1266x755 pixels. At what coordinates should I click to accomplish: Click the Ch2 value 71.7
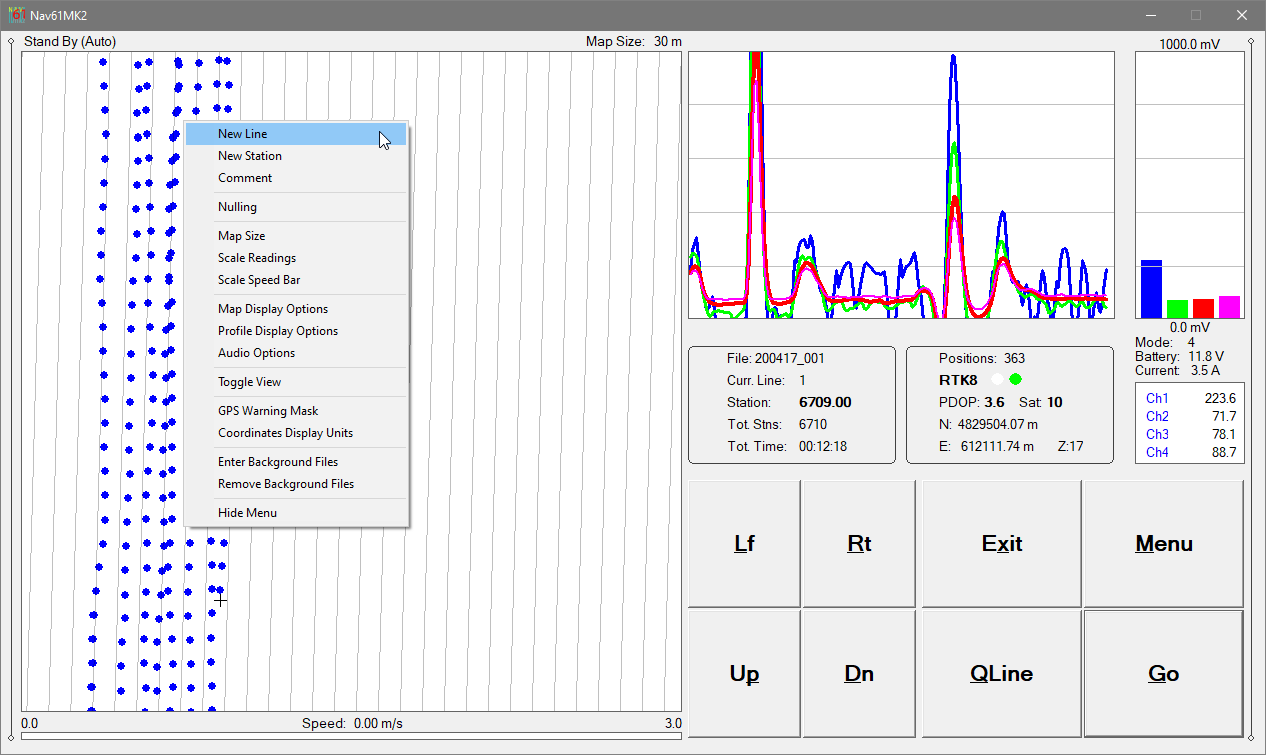(1224, 416)
